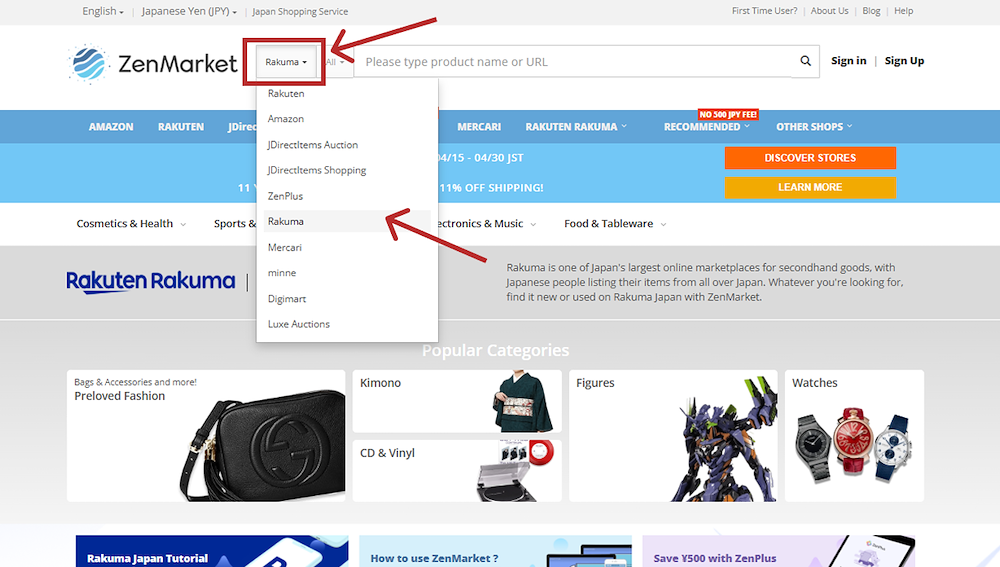Image resolution: width=1000 pixels, height=567 pixels.
Task: Click the Rakuten Rakuma logo
Action: click(x=151, y=281)
